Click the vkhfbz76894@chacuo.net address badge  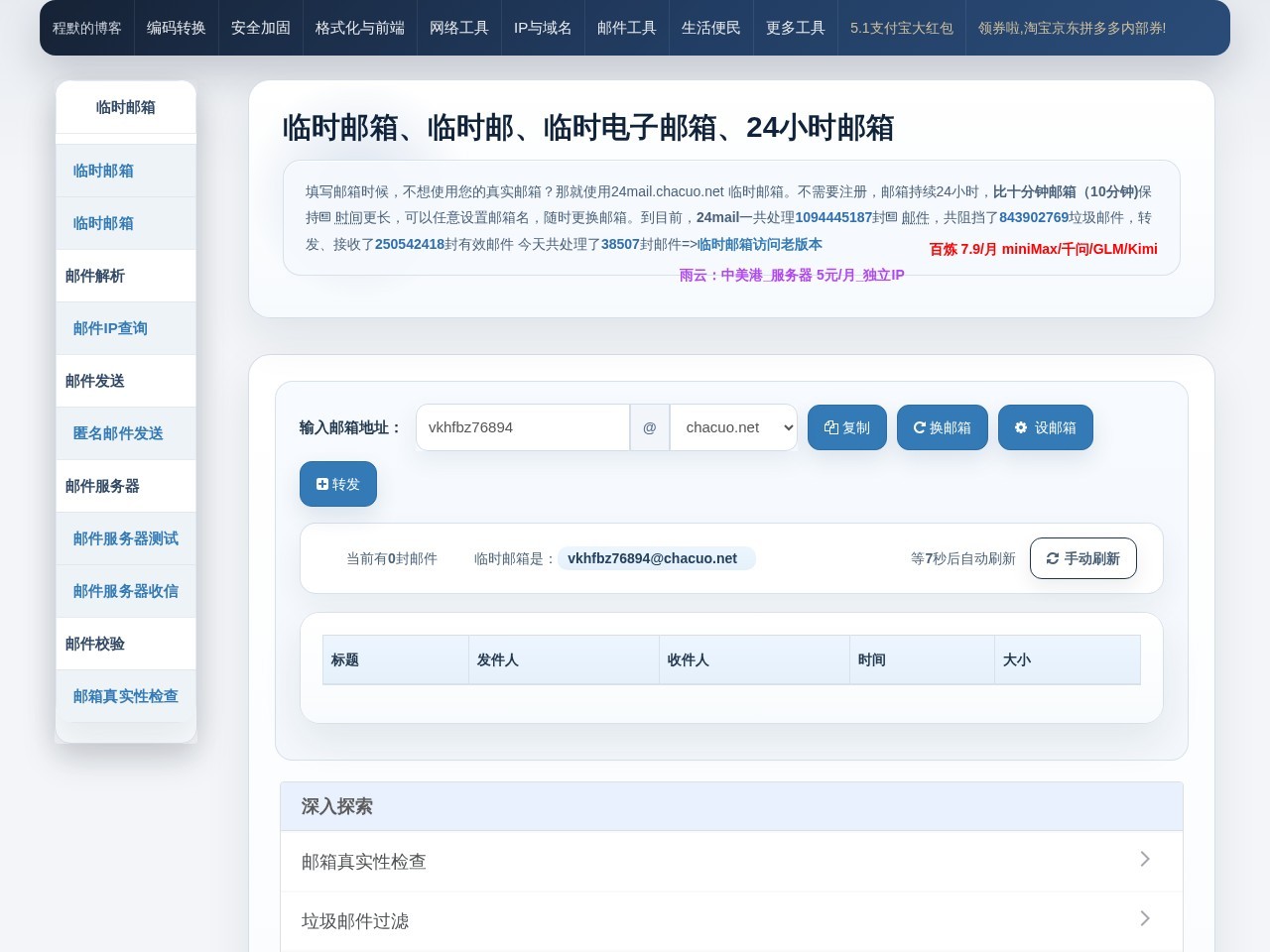click(x=656, y=558)
